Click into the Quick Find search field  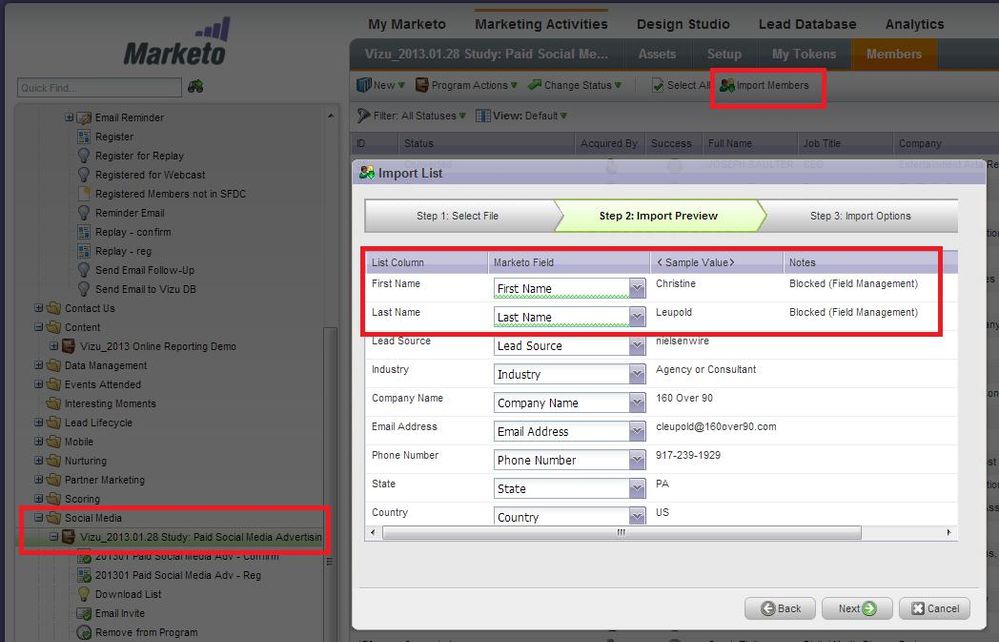coord(99,88)
